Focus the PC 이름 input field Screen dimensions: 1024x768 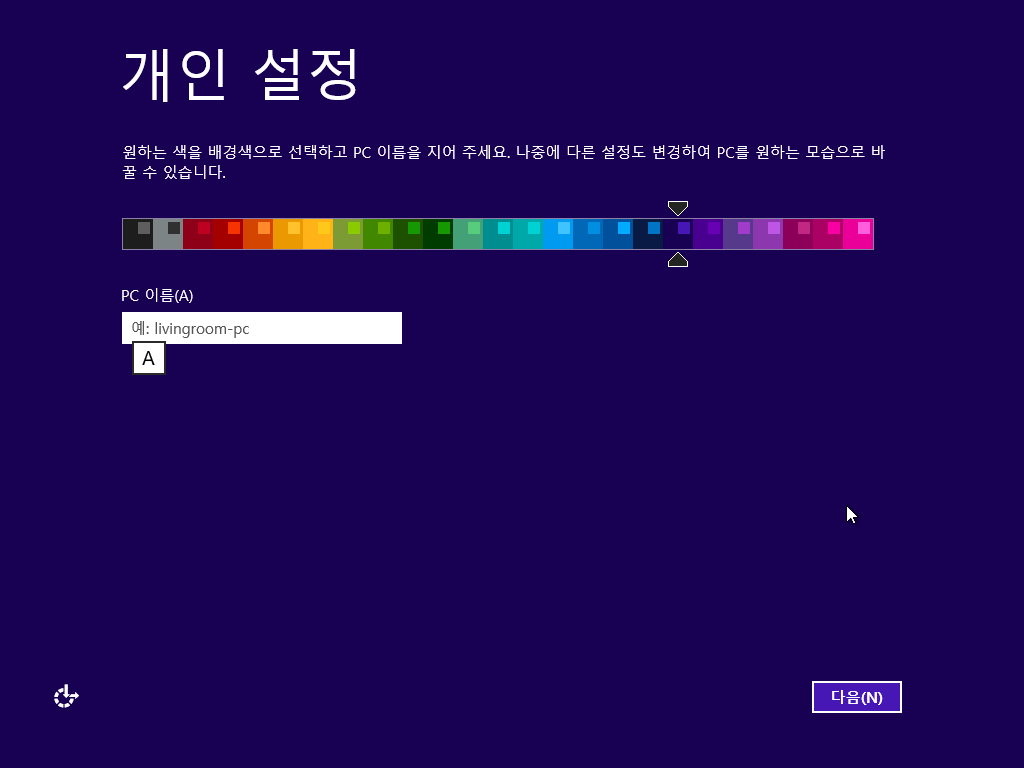point(261,328)
